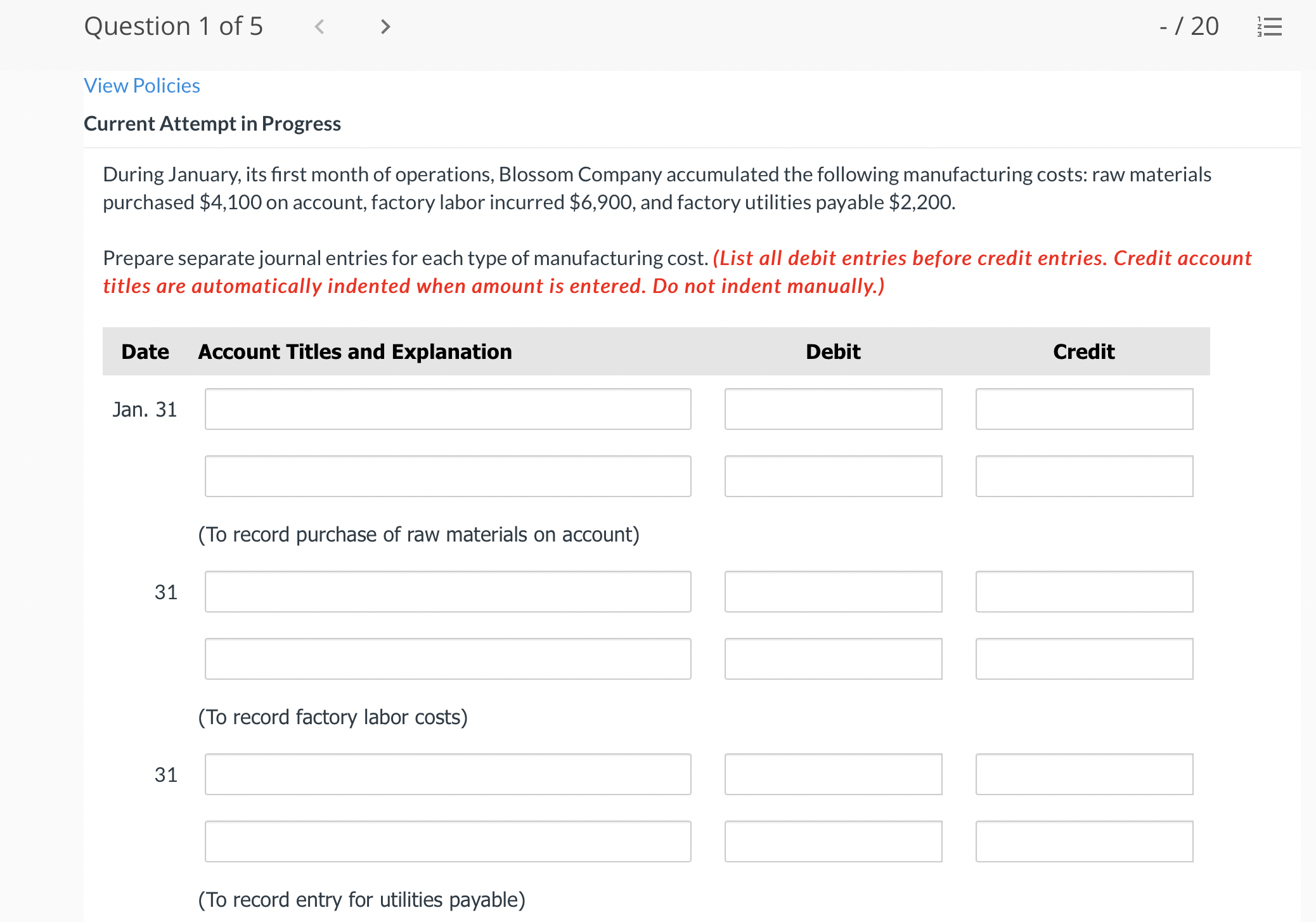
Task: Go to the previous question arrow
Action: tap(319, 27)
